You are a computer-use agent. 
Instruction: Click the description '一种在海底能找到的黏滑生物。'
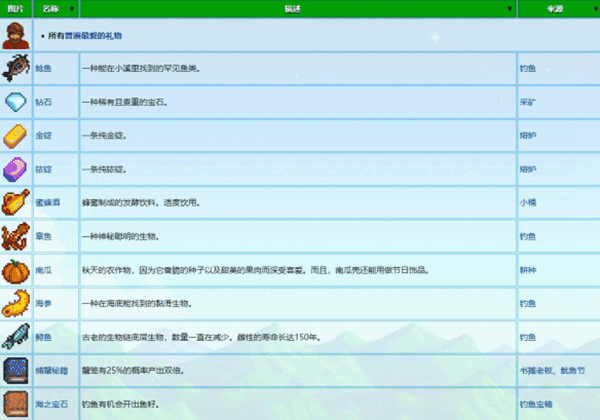[x=137, y=304]
